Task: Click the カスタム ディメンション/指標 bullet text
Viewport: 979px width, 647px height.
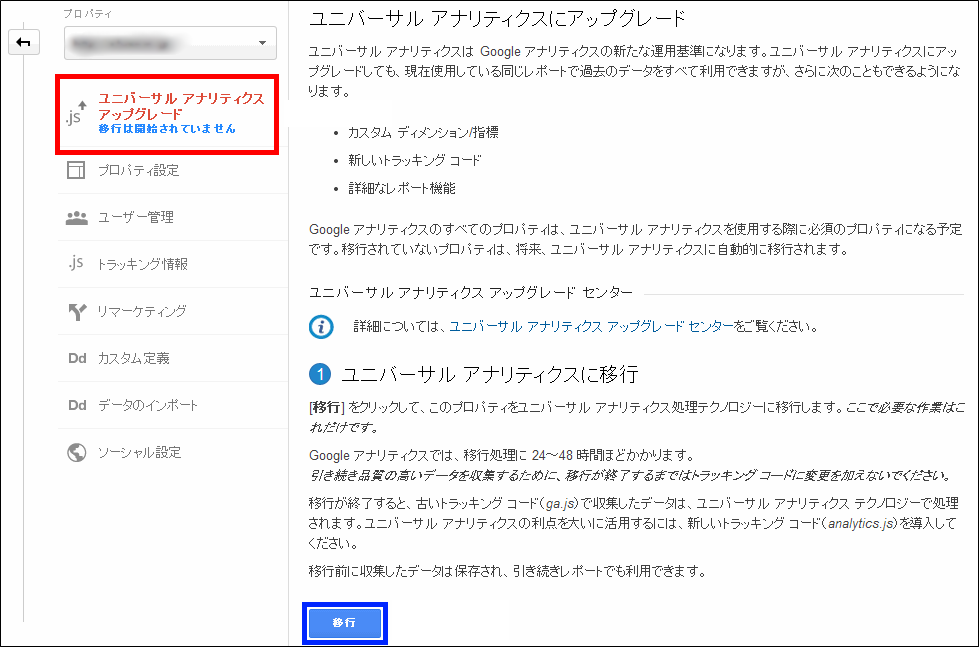Action: [x=423, y=132]
